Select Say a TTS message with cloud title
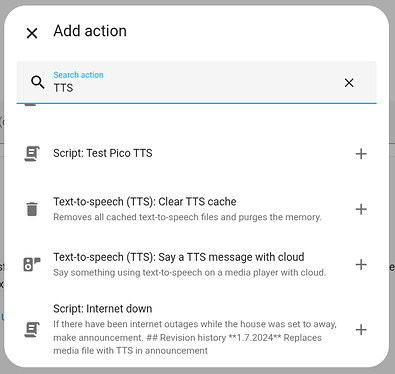 click(179, 257)
